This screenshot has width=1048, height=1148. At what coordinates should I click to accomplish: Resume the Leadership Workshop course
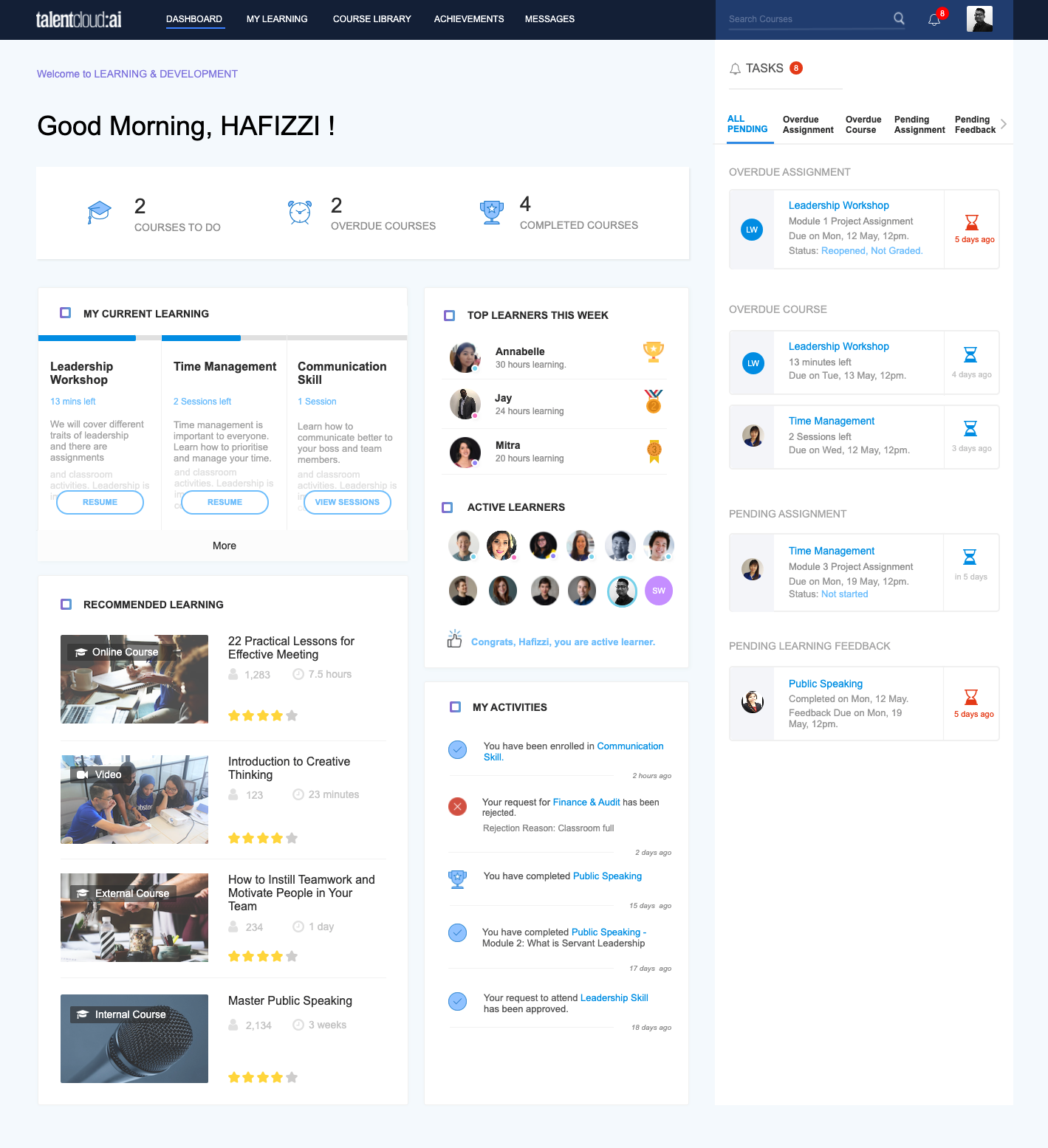[100, 502]
